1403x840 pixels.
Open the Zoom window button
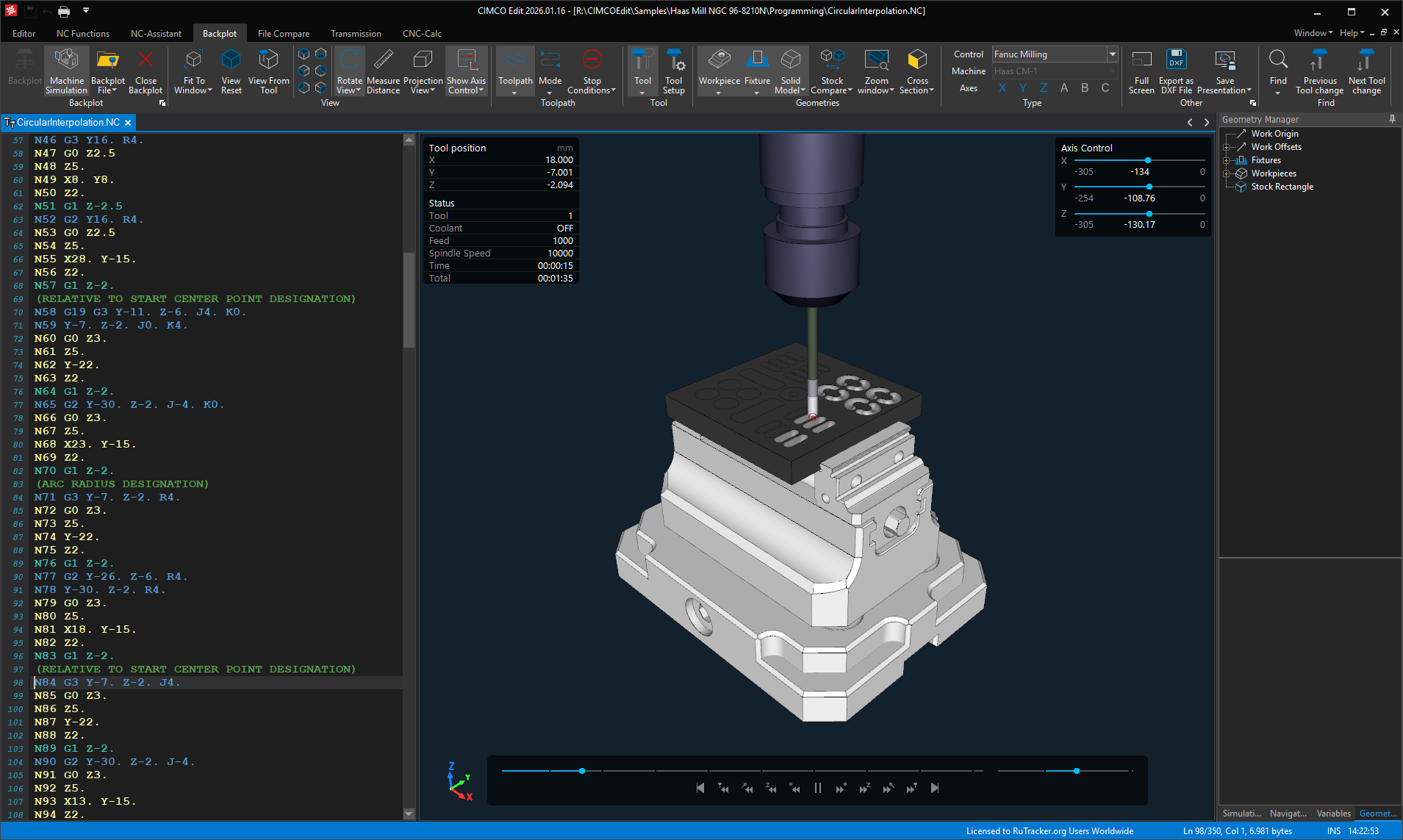coord(876,71)
